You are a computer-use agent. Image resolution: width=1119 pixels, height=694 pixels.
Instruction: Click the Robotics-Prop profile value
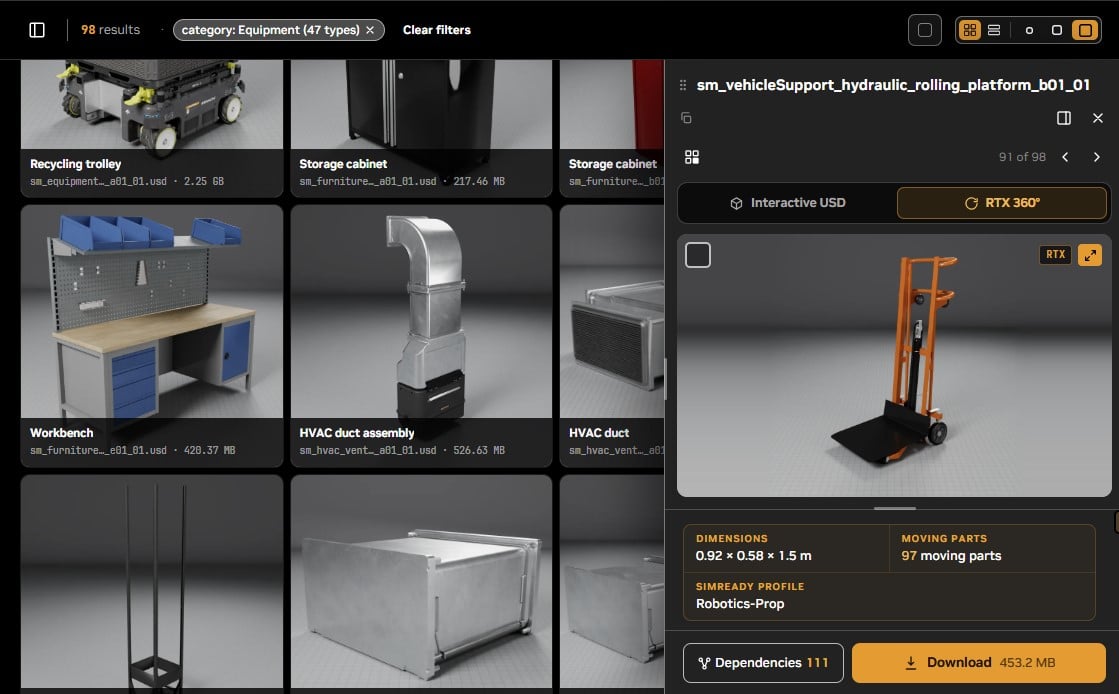pos(740,603)
